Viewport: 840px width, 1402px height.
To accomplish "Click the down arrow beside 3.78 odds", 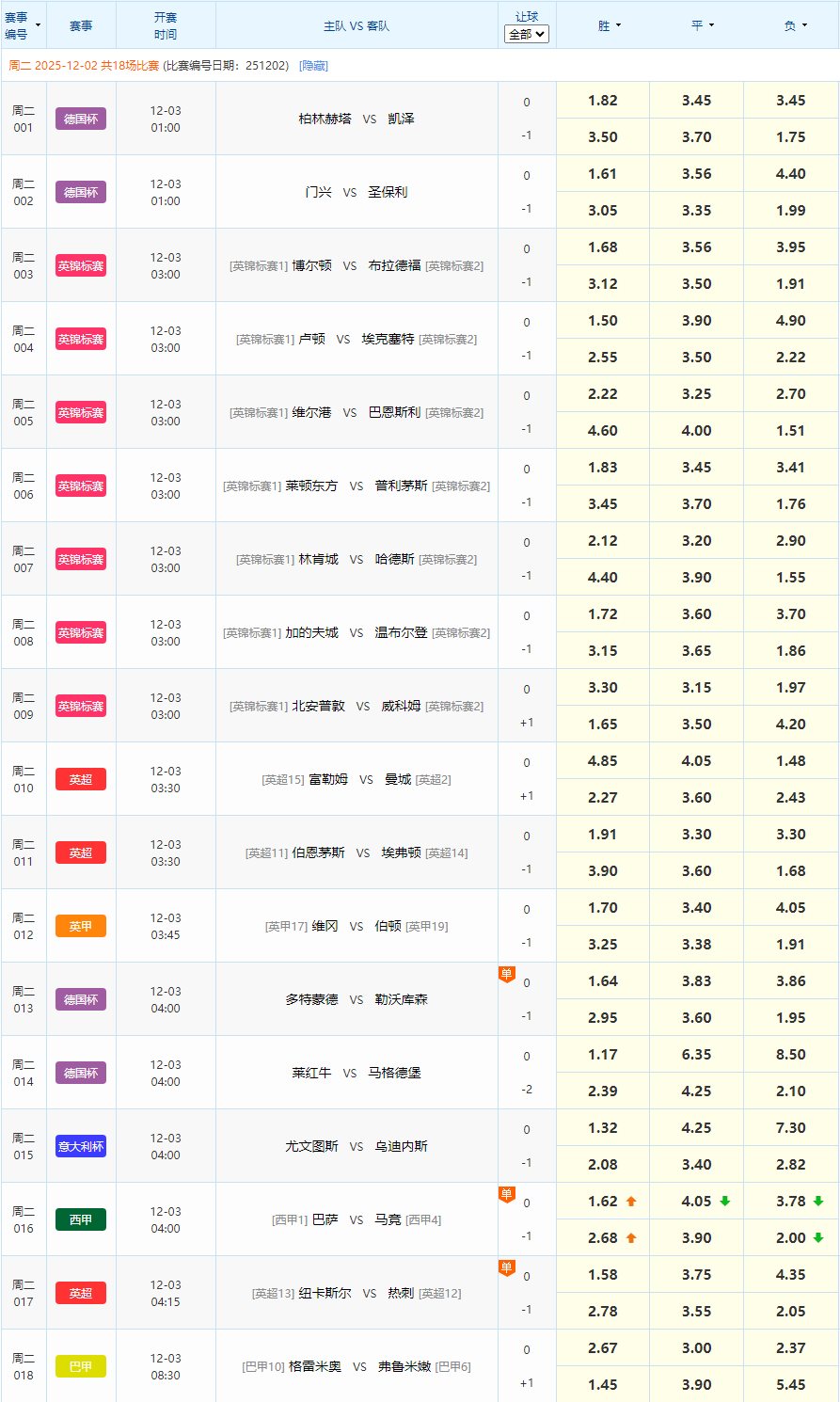I will point(818,1202).
